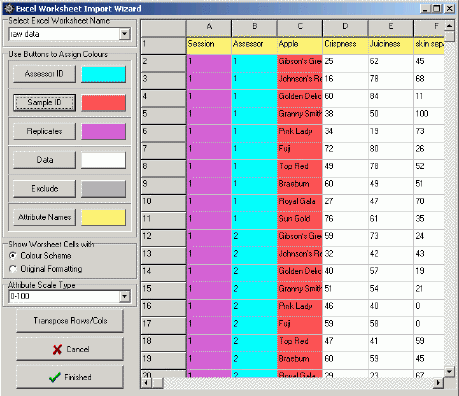The height and width of the screenshot is (396, 459).
Task: Click the right arrow of the horizontal scrollbar
Action: [438, 383]
